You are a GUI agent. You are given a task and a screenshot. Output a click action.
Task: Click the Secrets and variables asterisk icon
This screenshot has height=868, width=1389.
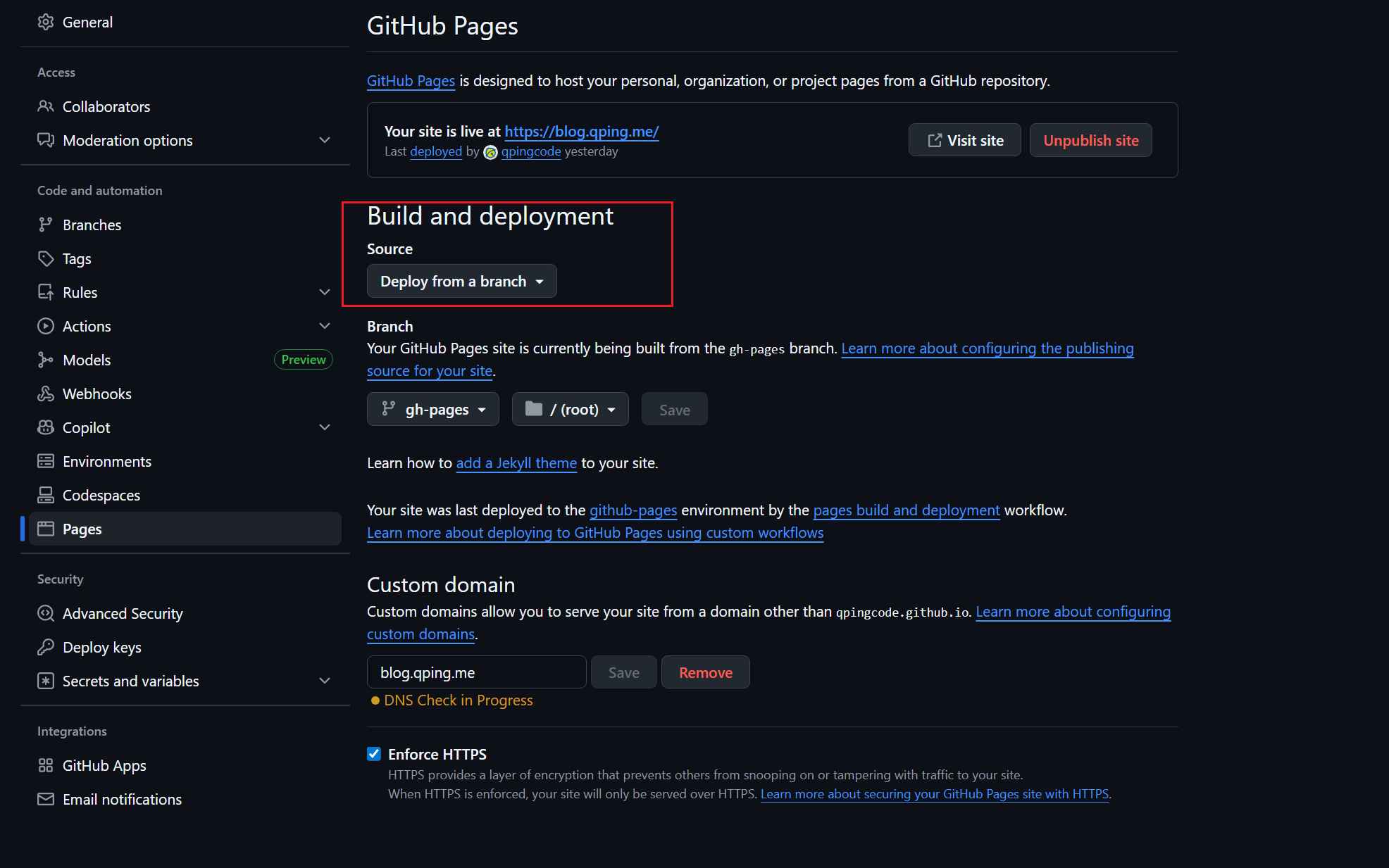(x=46, y=681)
